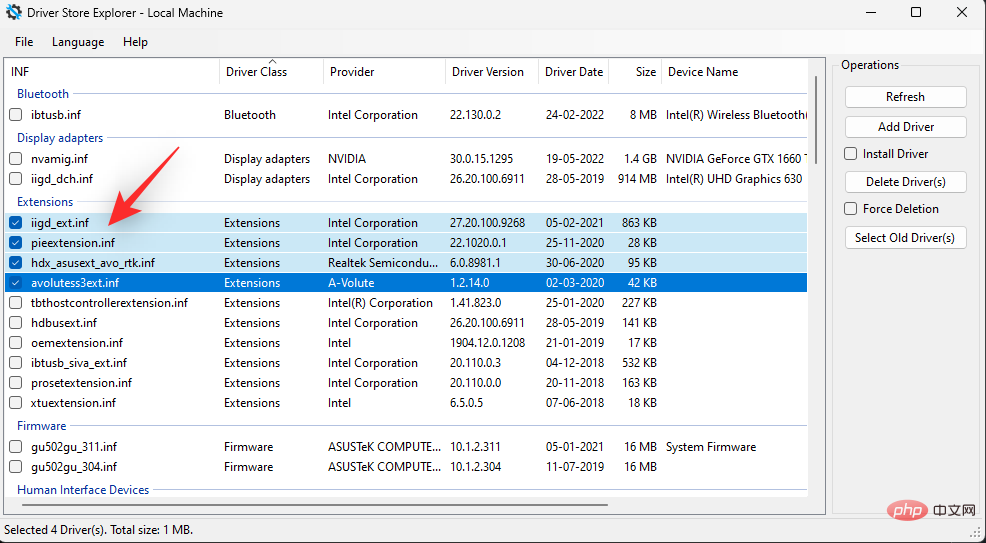This screenshot has height=543, width=986.
Task: Click the horizontal scrollbar of the driver list
Action: click(x=314, y=504)
